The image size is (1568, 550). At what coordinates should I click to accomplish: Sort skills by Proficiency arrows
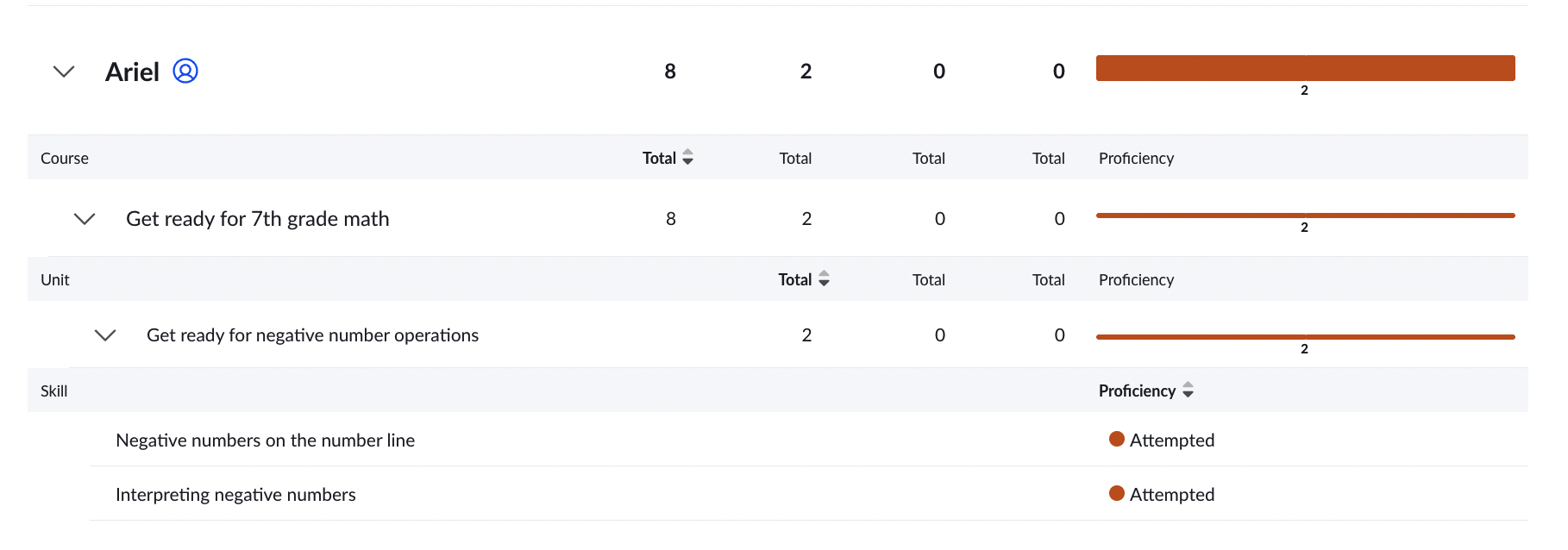coord(1188,391)
